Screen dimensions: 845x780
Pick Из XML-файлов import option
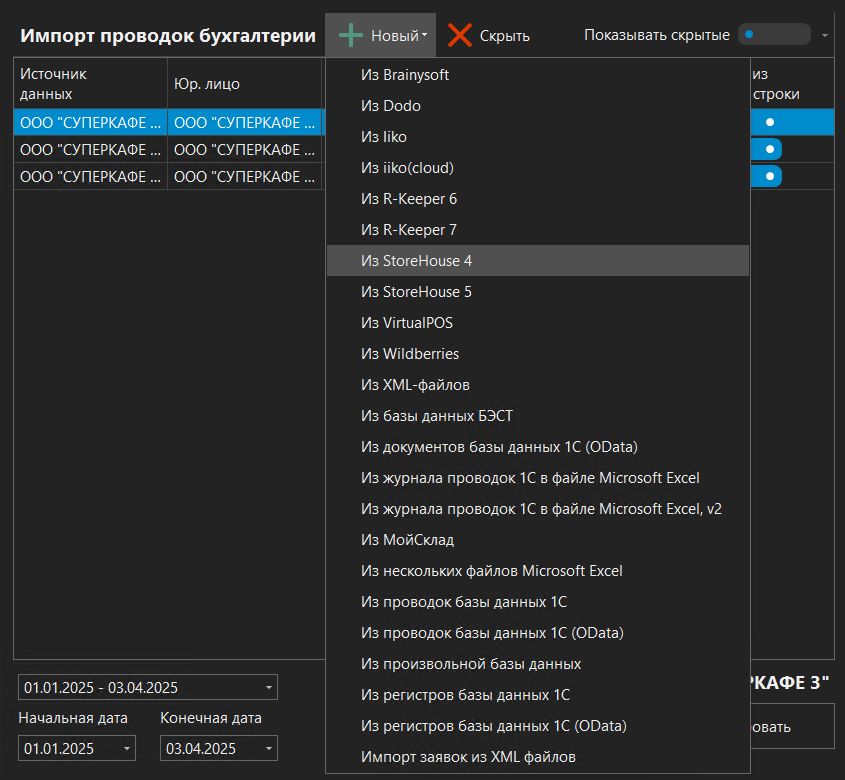point(415,385)
